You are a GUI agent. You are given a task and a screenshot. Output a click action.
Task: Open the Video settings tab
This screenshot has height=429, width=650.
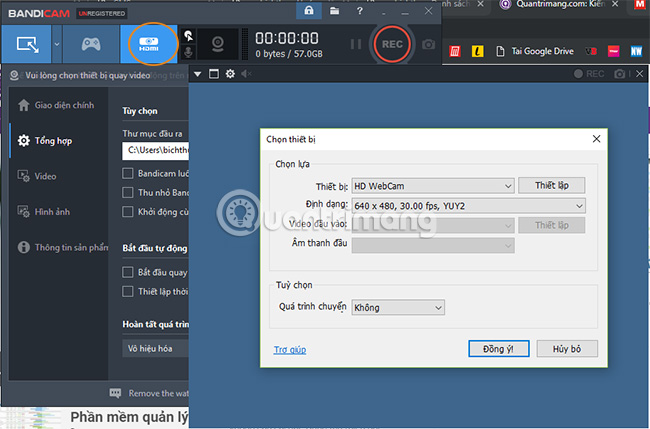pyautogui.click(x=37, y=176)
